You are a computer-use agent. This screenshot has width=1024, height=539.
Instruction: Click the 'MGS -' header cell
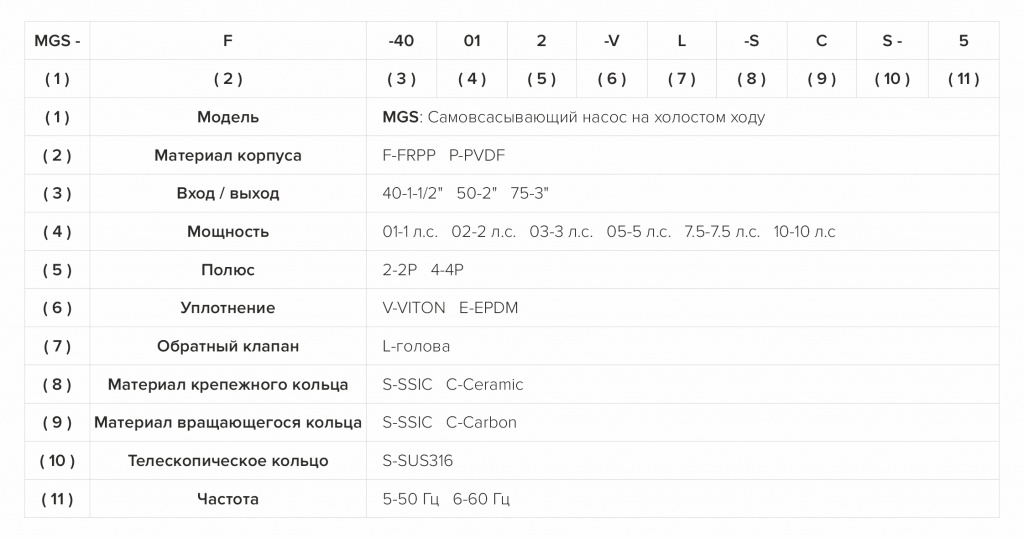click(x=57, y=41)
